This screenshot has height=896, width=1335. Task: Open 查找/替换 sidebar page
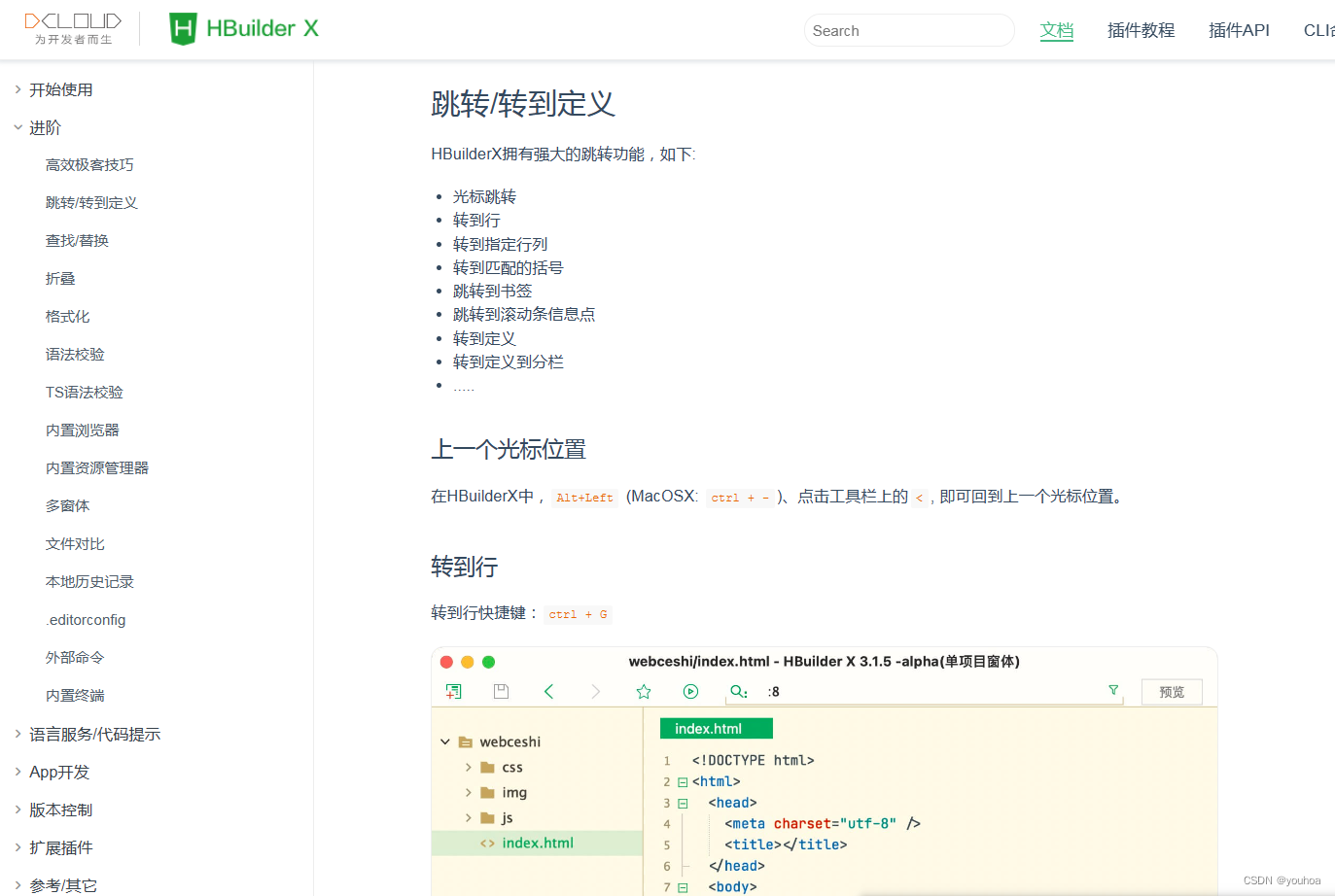(x=77, y=241)
